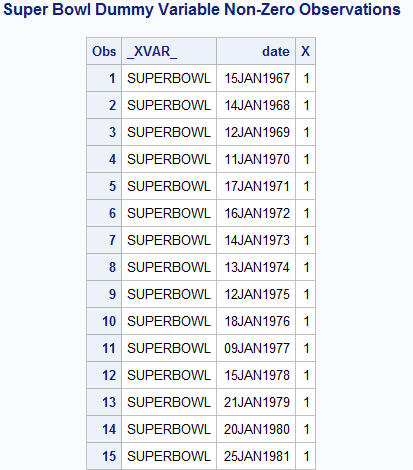This screenshot has width=413, height=470.
Task: Click observation number 4 row header
Action: [x=104, y=159]
